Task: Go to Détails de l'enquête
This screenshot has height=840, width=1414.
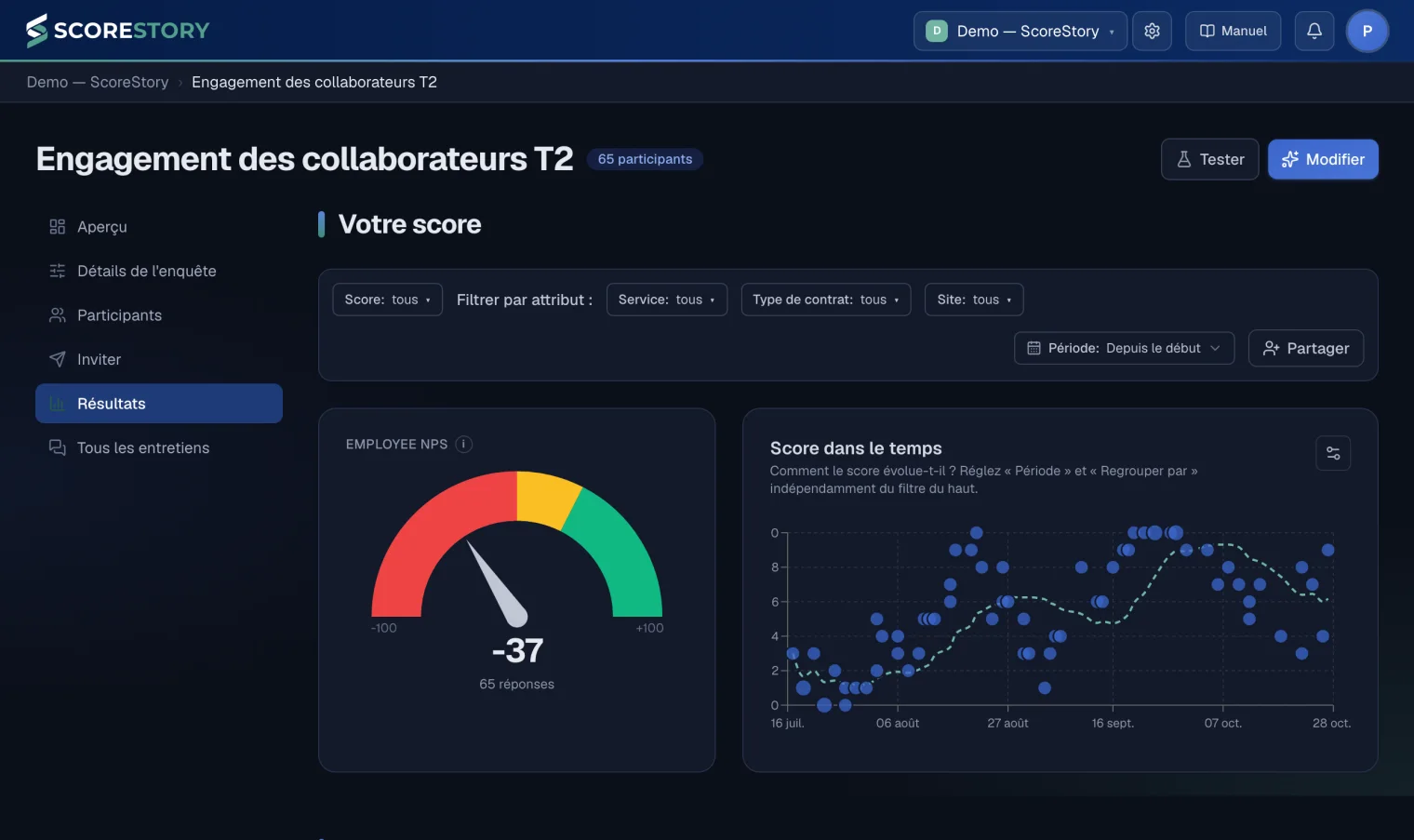Action: pyautogui.click(x=159, y=271)
